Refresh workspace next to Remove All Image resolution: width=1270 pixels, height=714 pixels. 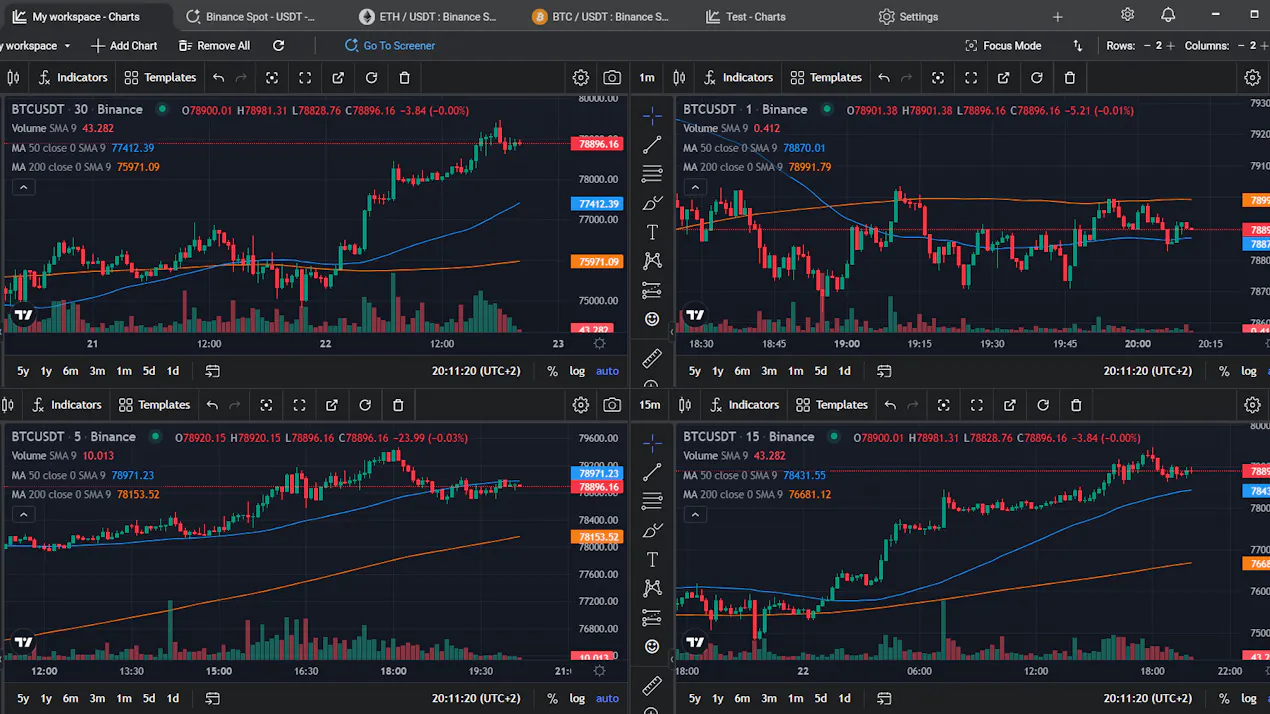click(x=278, y=45)
